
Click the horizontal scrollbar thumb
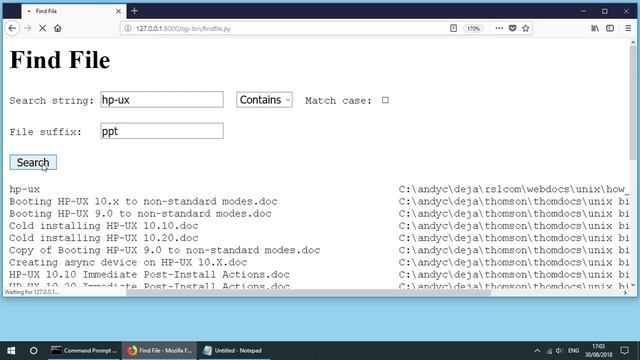[308, 292]
